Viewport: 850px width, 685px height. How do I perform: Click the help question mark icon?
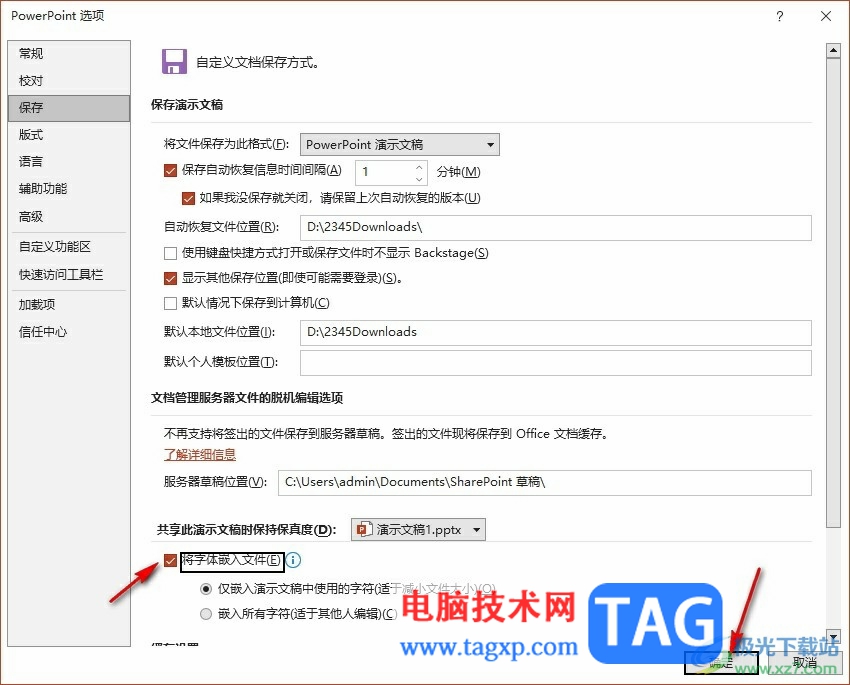(780, 16)
